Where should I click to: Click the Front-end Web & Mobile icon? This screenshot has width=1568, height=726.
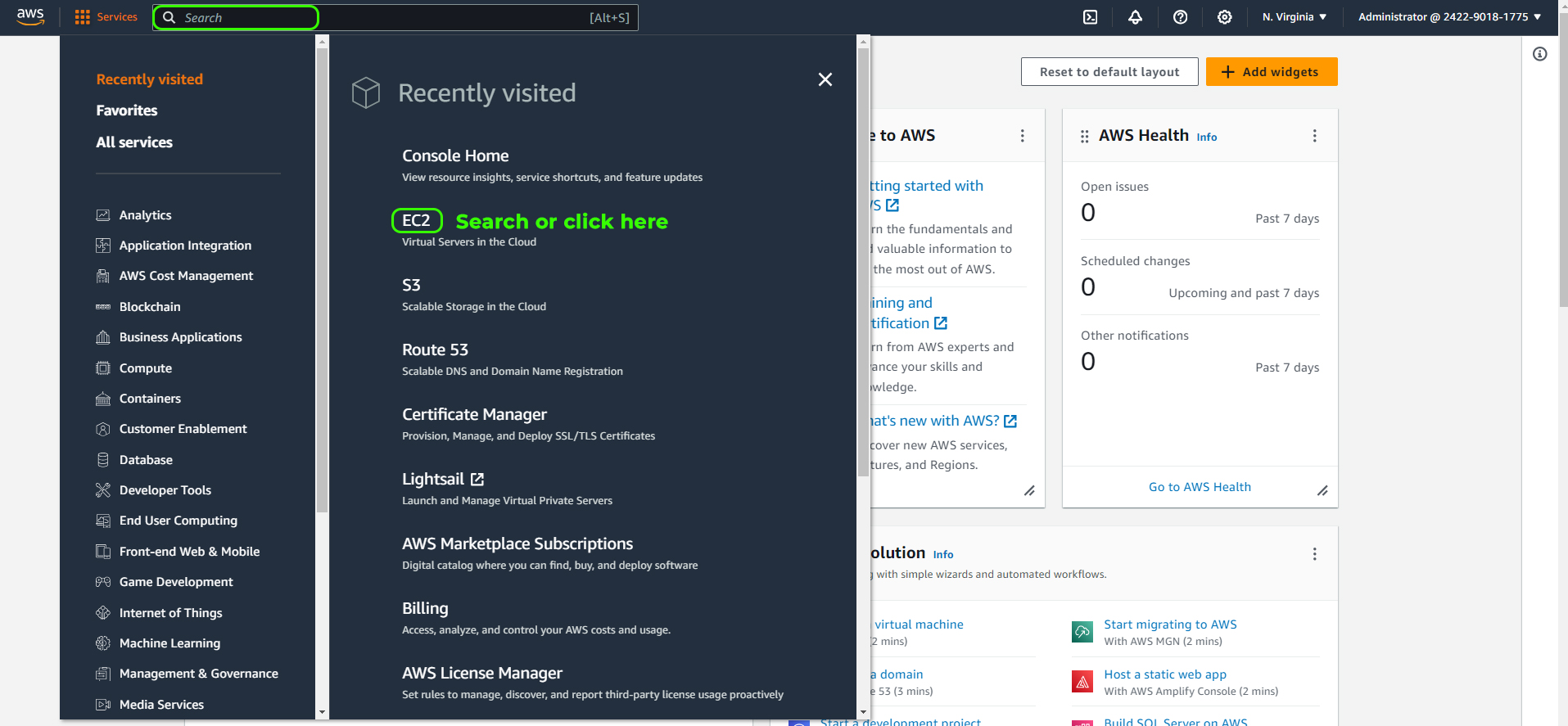(x=103, y=552)
